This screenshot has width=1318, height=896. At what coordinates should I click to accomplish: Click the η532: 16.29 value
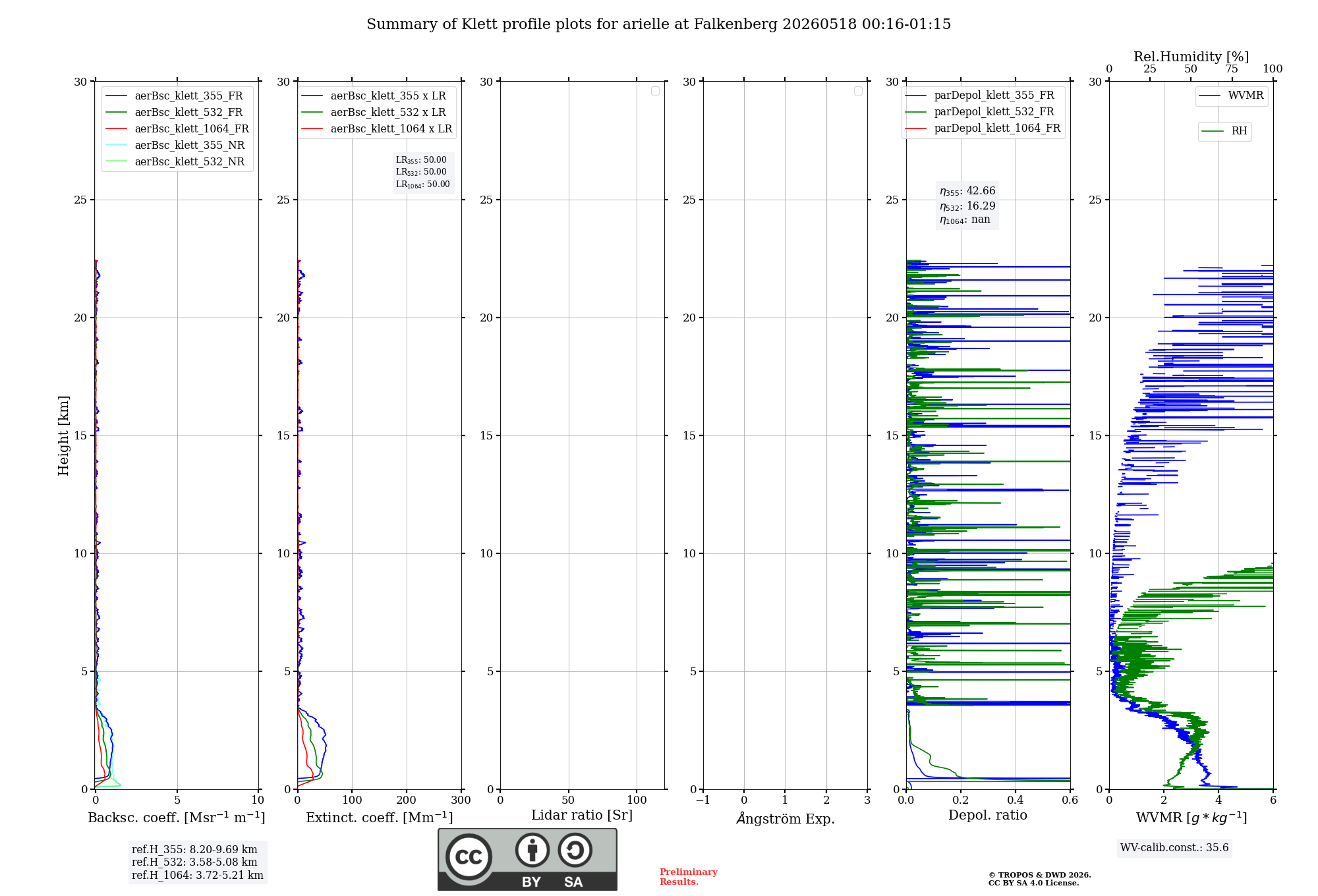tap(967, 206)
